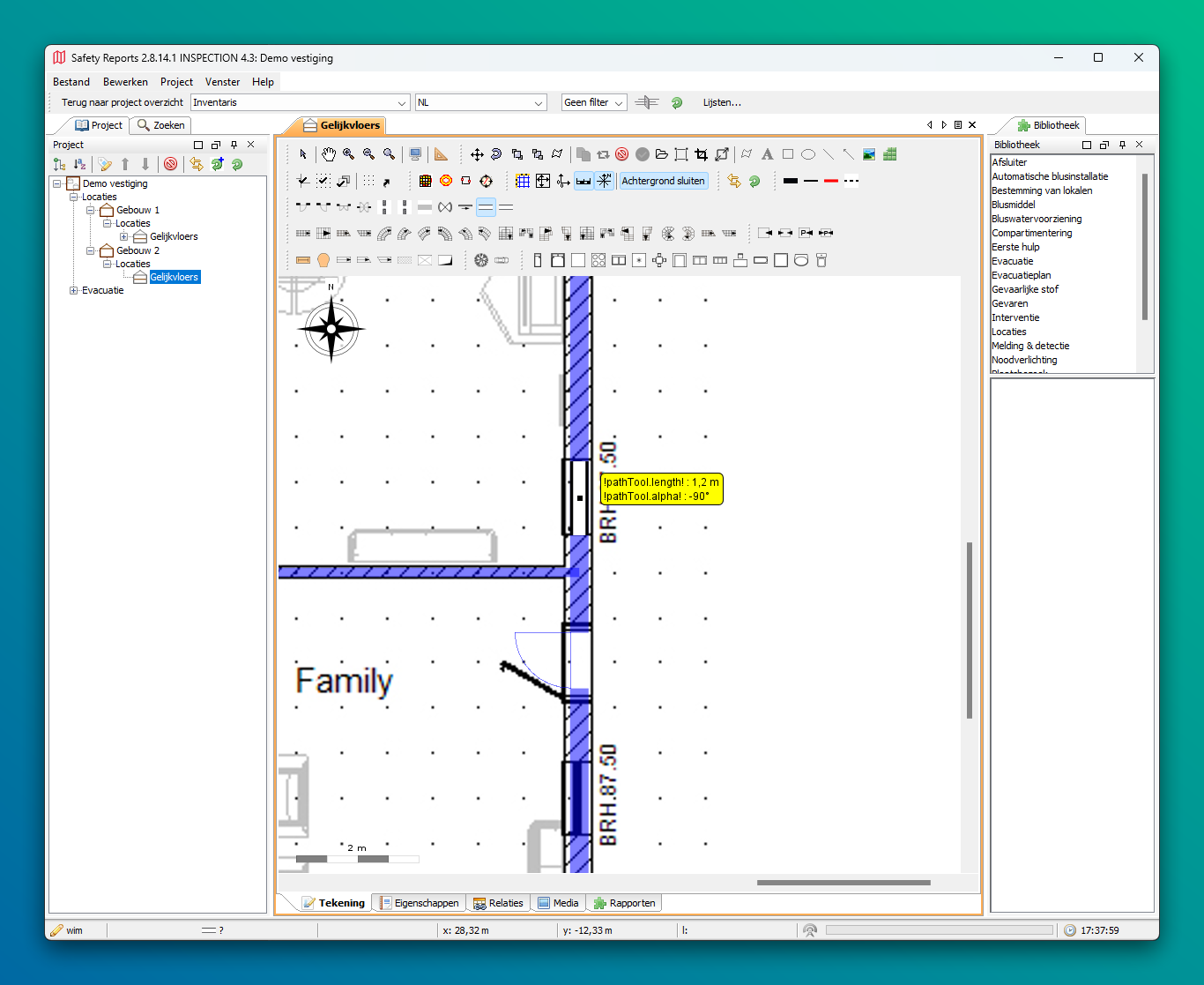Open the Geen filter dropdown
The image size is (1204, 985).
coord(594,102)
